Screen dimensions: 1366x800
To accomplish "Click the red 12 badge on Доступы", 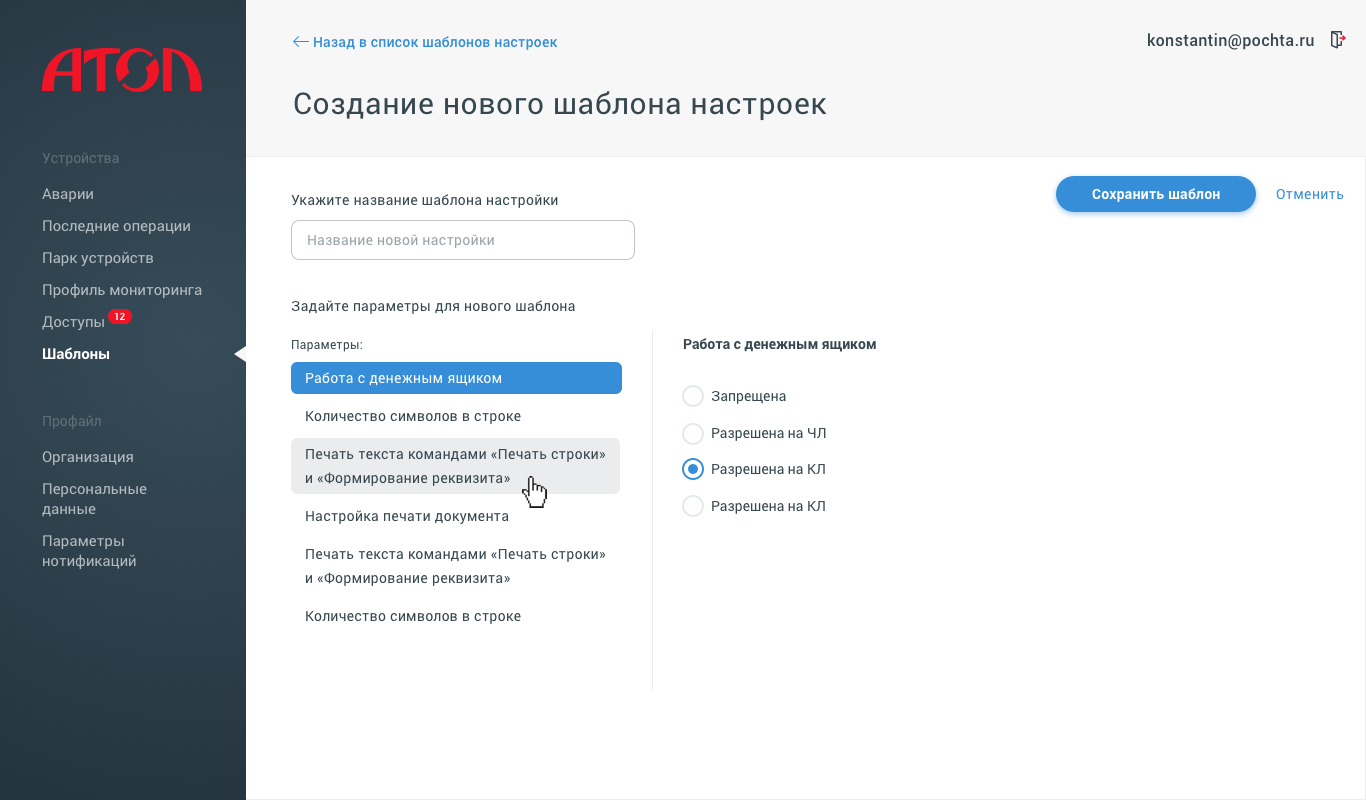I will pos(119,317).
